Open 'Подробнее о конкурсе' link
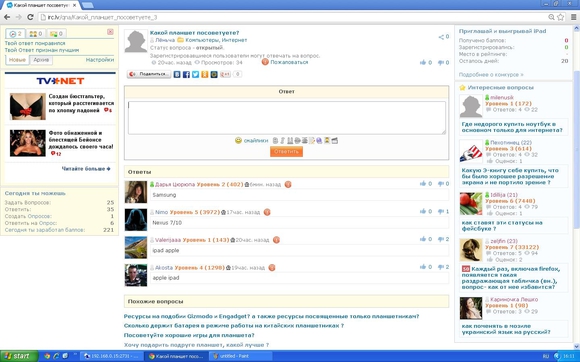Image resolution: width=580 pixels, height=362 pixels. pyautogui.click(x=491, y=75)
